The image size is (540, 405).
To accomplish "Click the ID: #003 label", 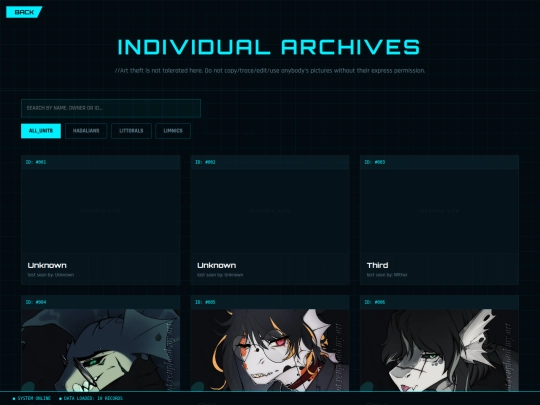I will 375,162.
